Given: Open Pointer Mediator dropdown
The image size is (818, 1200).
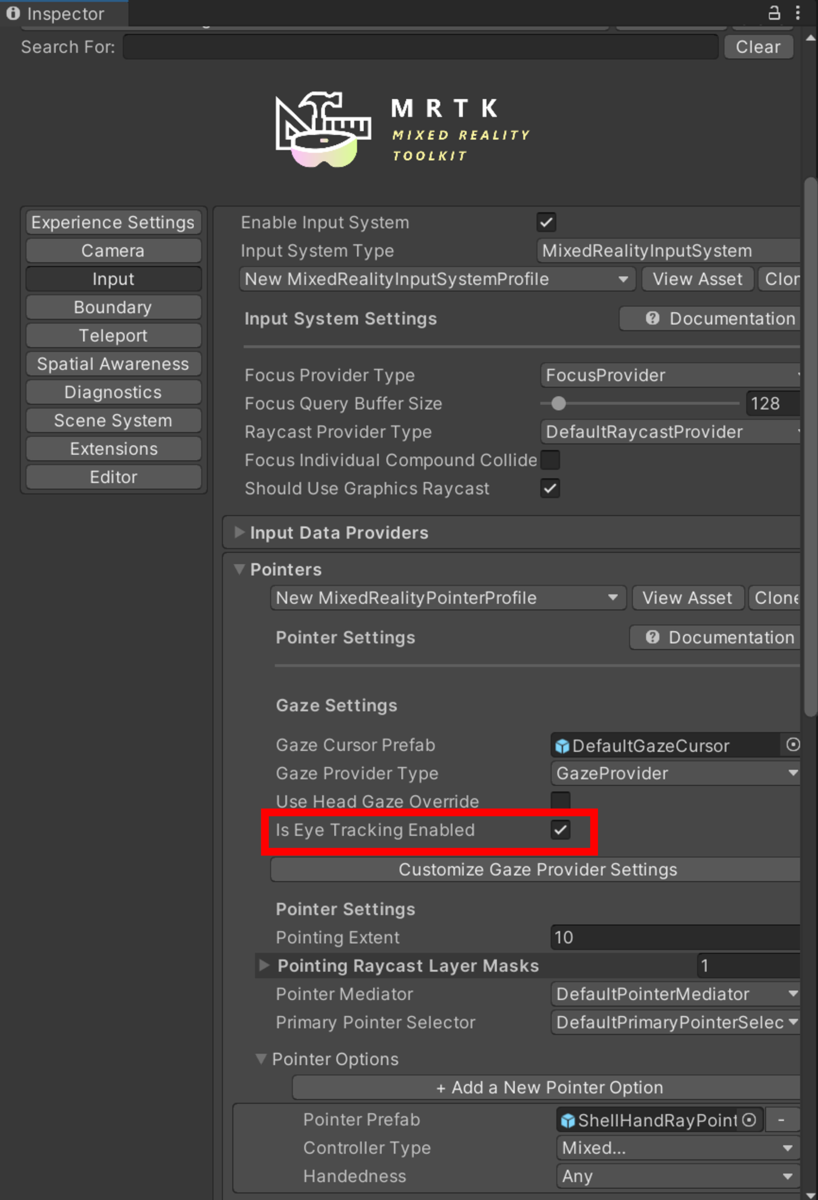Looking at the screenshot, I should [677, 994].
